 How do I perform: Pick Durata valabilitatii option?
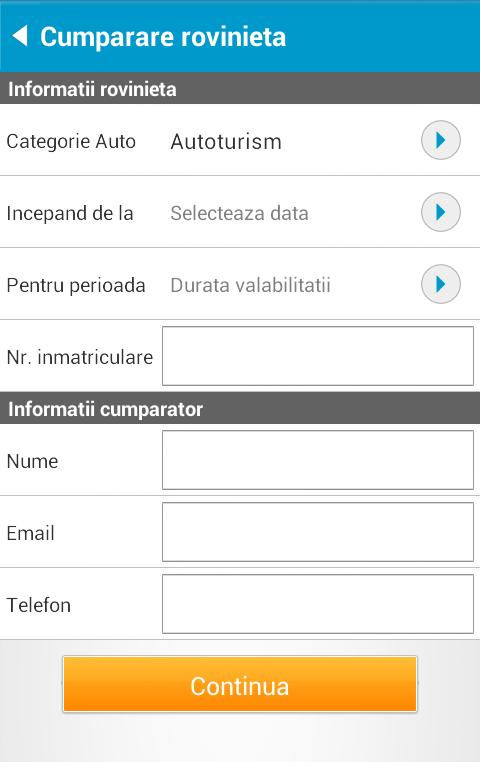250,285
